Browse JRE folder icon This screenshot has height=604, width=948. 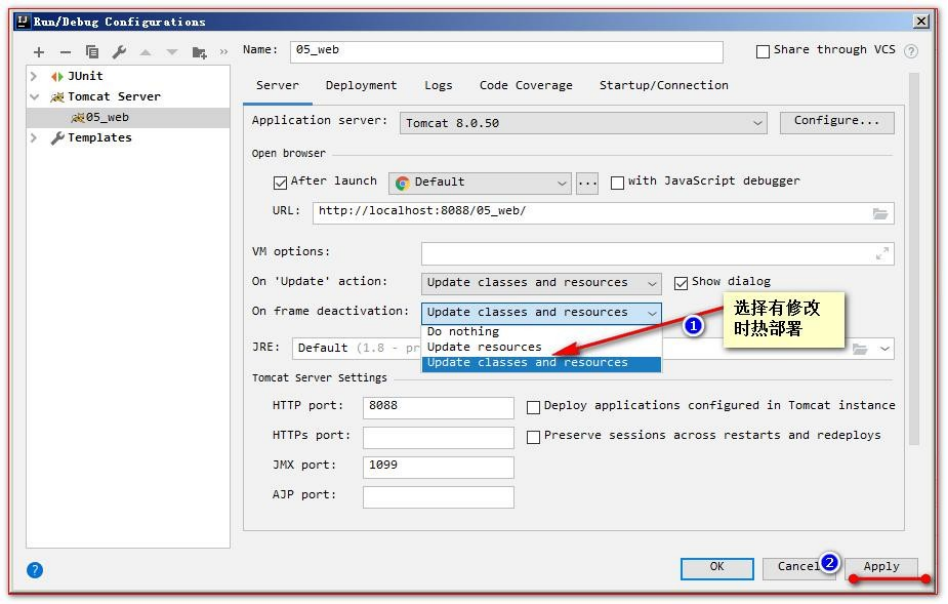[860, 349]
